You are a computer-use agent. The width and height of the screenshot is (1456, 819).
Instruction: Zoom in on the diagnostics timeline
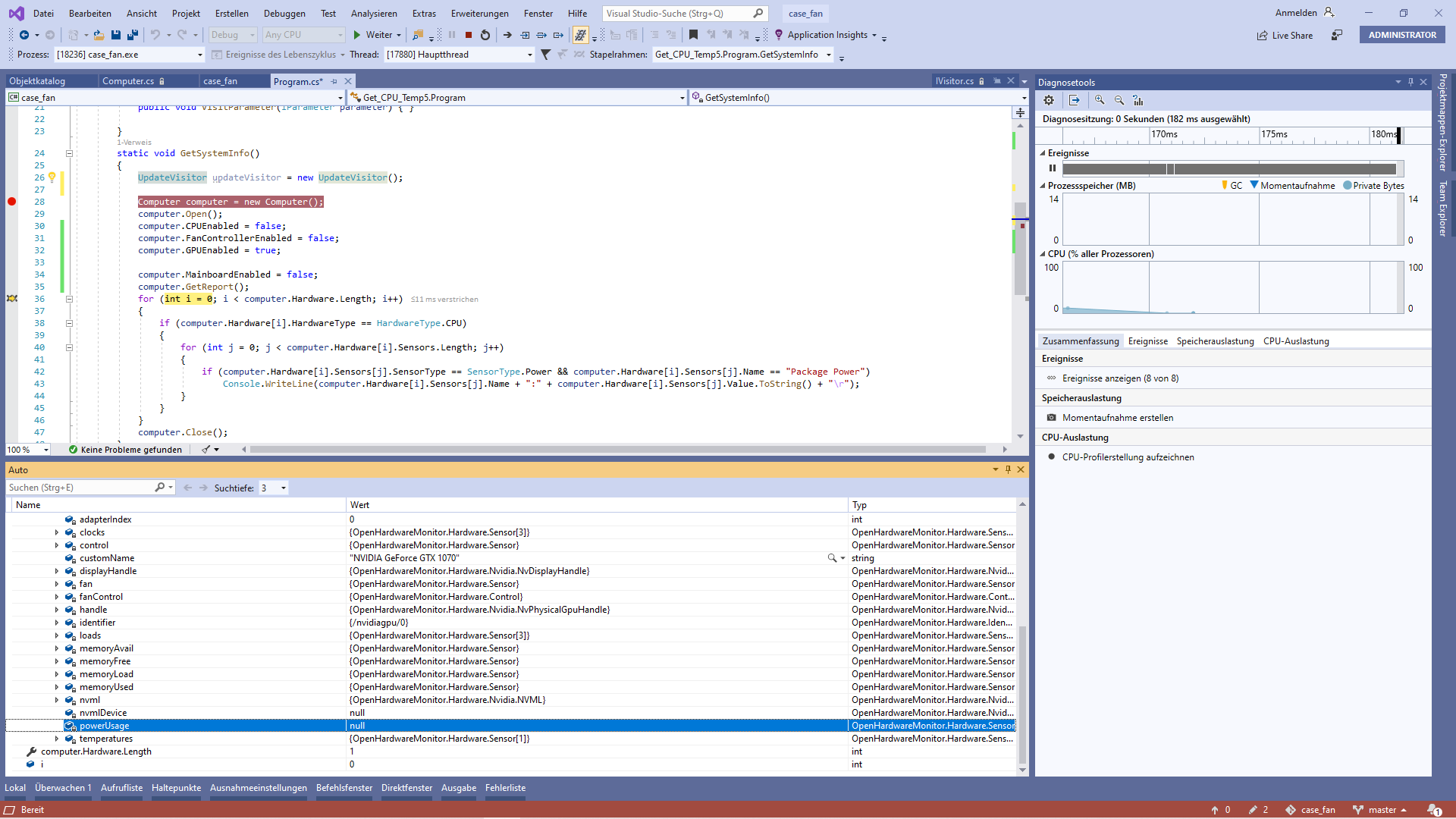(x=1099, y=100)
